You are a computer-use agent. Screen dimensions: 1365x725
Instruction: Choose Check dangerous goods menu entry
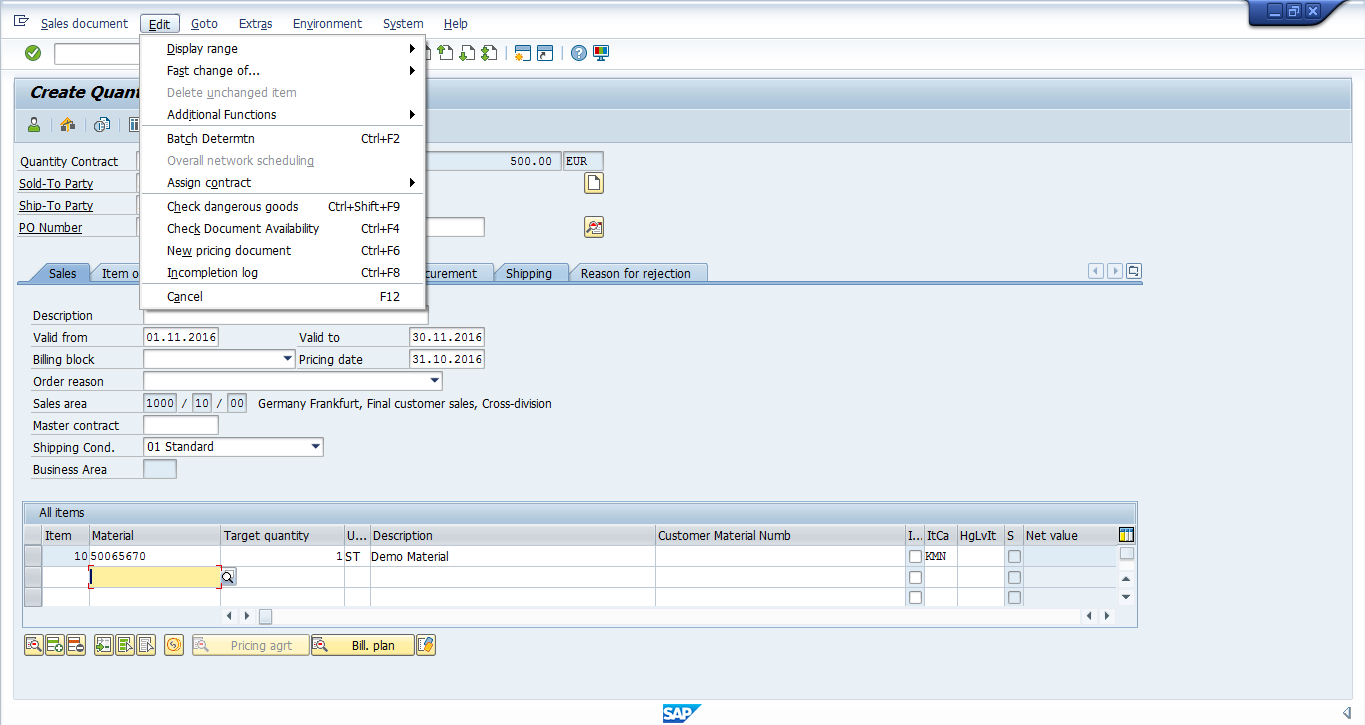tap(282, 207)
